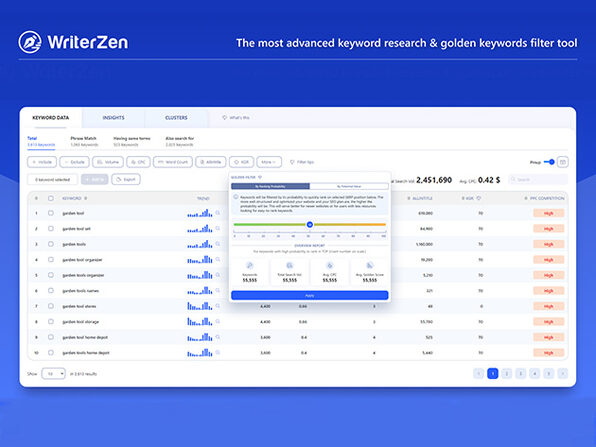
Task: Select the 'By Potential Value' filter mode
Action: 349,186
